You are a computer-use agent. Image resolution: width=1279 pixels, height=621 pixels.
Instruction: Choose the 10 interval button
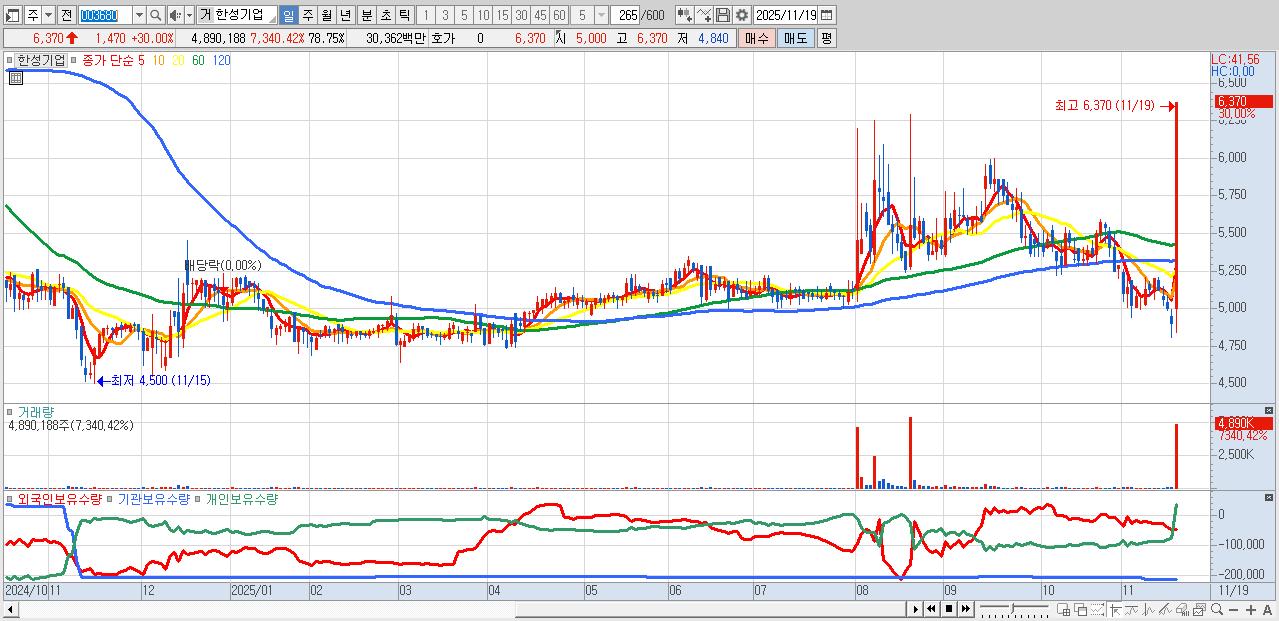(483, 15)
